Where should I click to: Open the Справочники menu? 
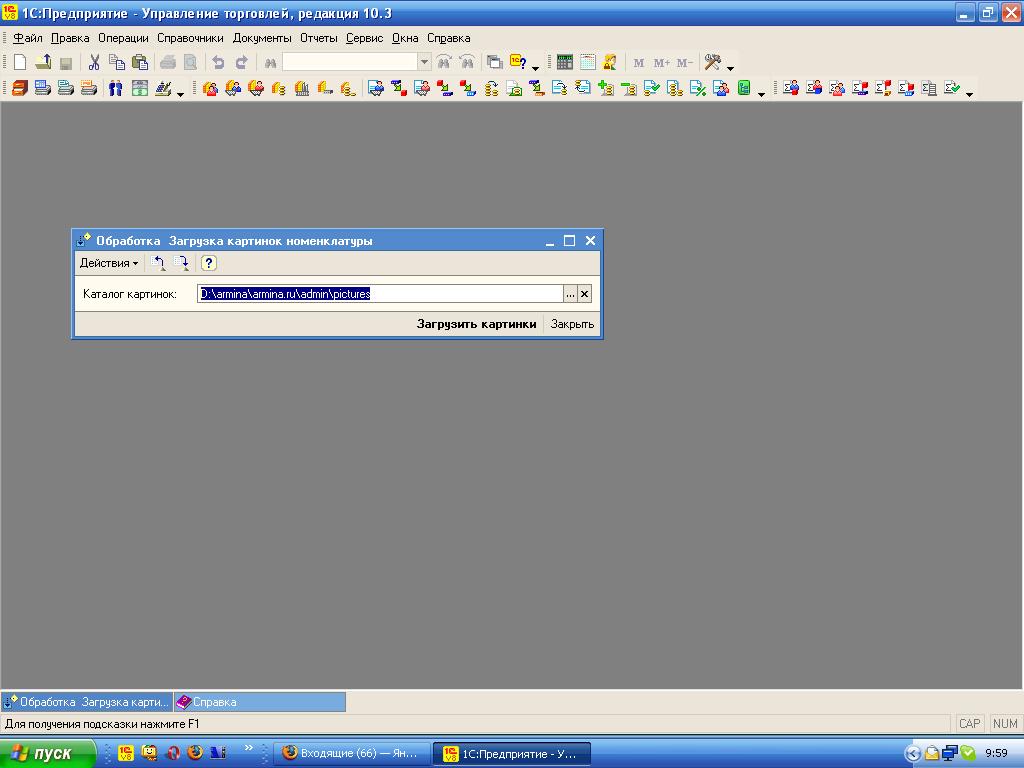click(190, 38)
